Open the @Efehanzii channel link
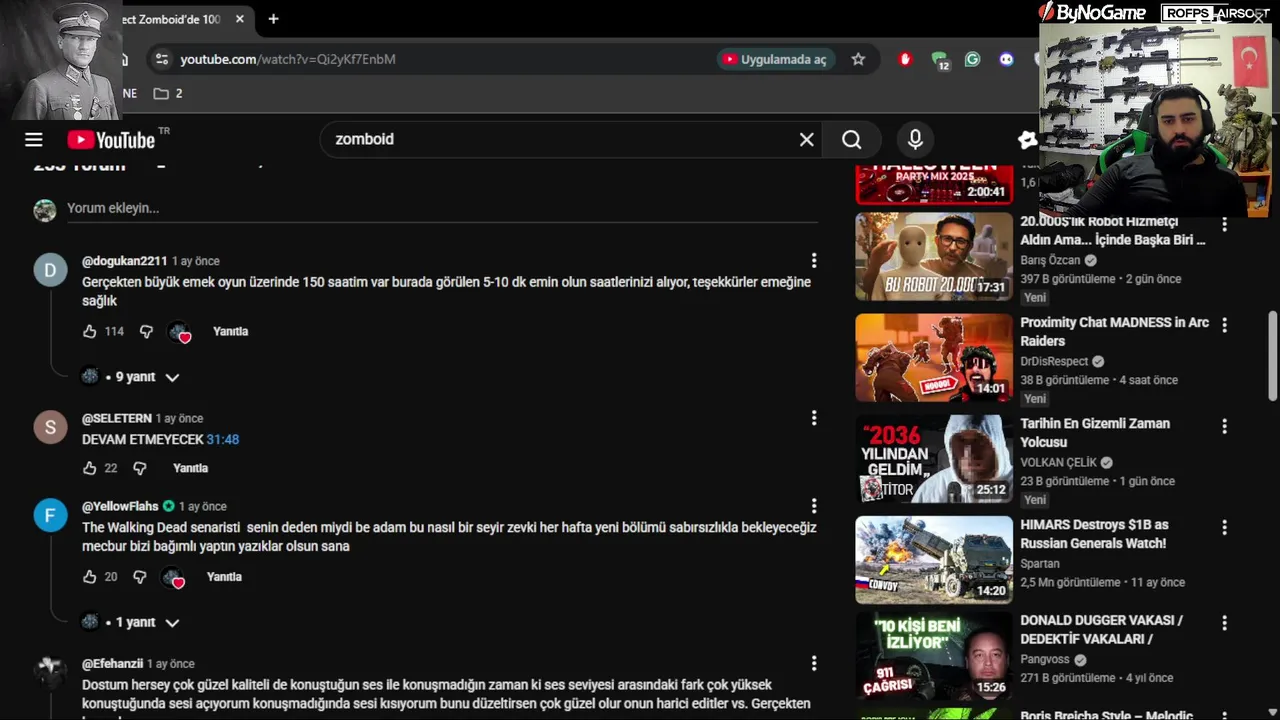 [x=112, y=664]
